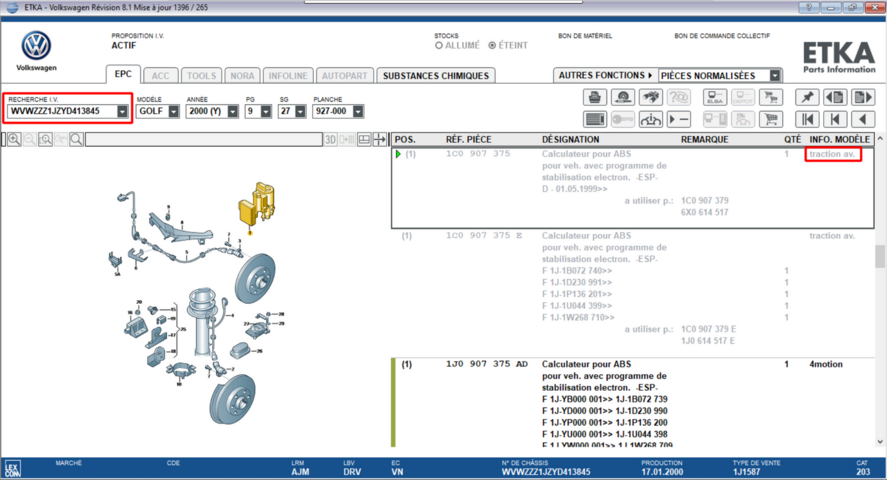
Task: Click the double-bar jump-to-start arrow icon
Action: tap(807, 119)
